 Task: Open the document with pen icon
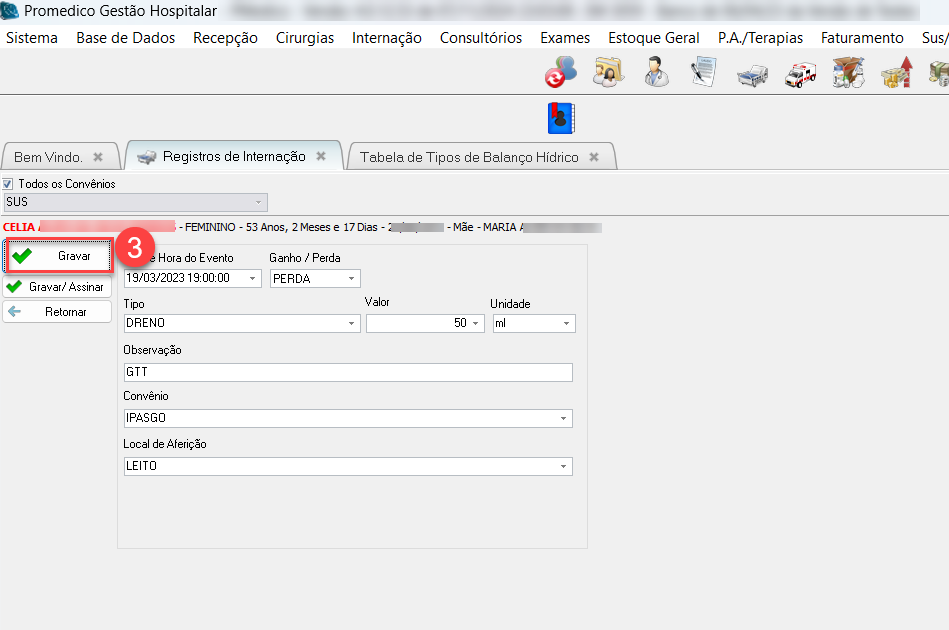(x=704, y=72)
